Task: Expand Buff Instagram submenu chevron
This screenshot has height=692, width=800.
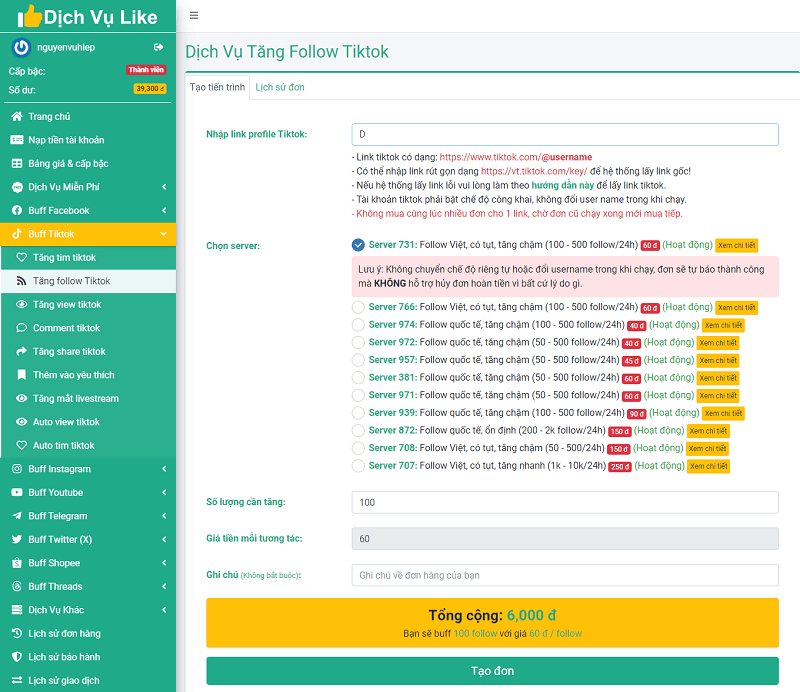Action: pyautogui.click(x=164, y=468)
